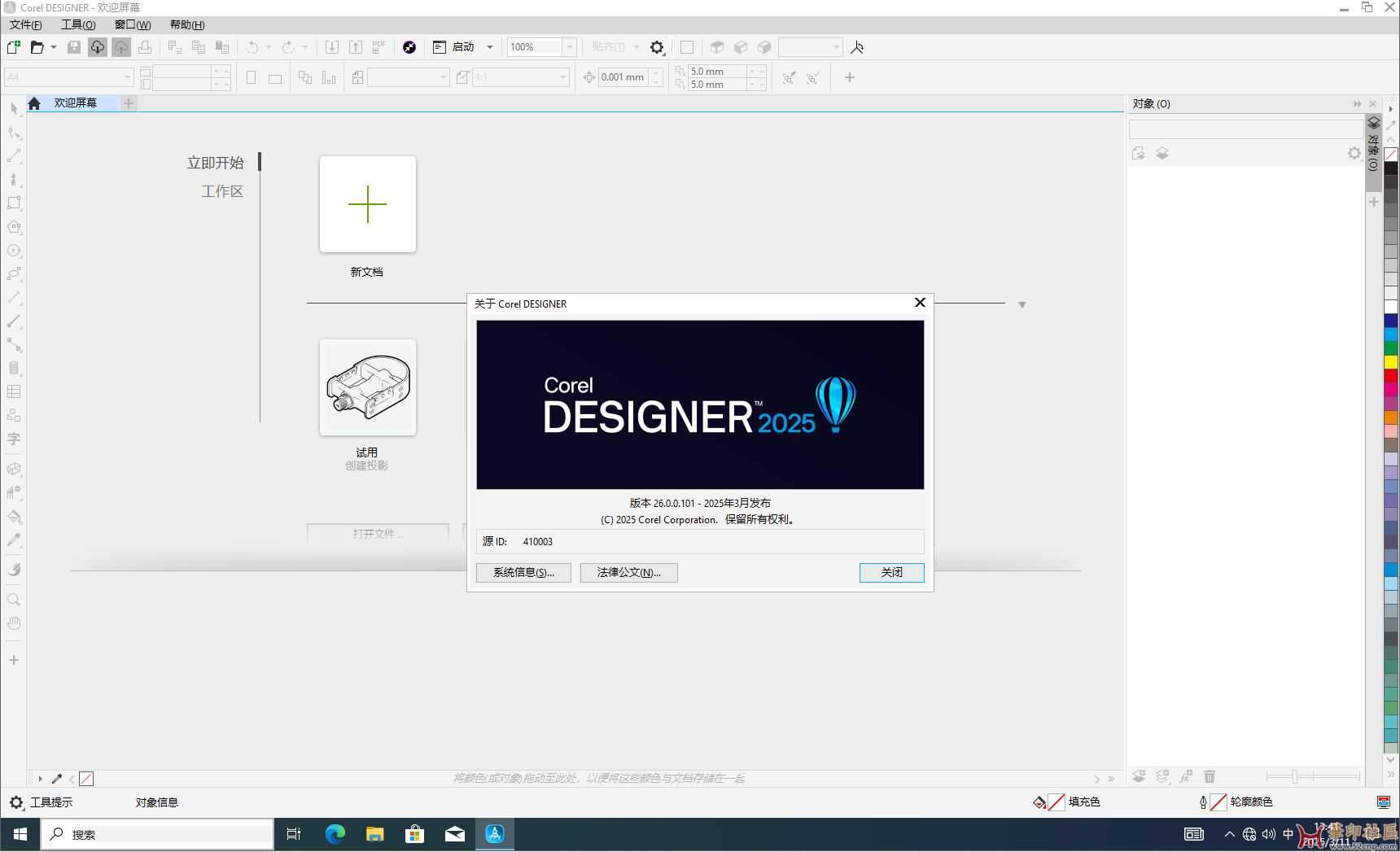This screenshot has width=1400, height=852.
Task: Click the Undo arrow icon
Action: (x=252, y=47)
